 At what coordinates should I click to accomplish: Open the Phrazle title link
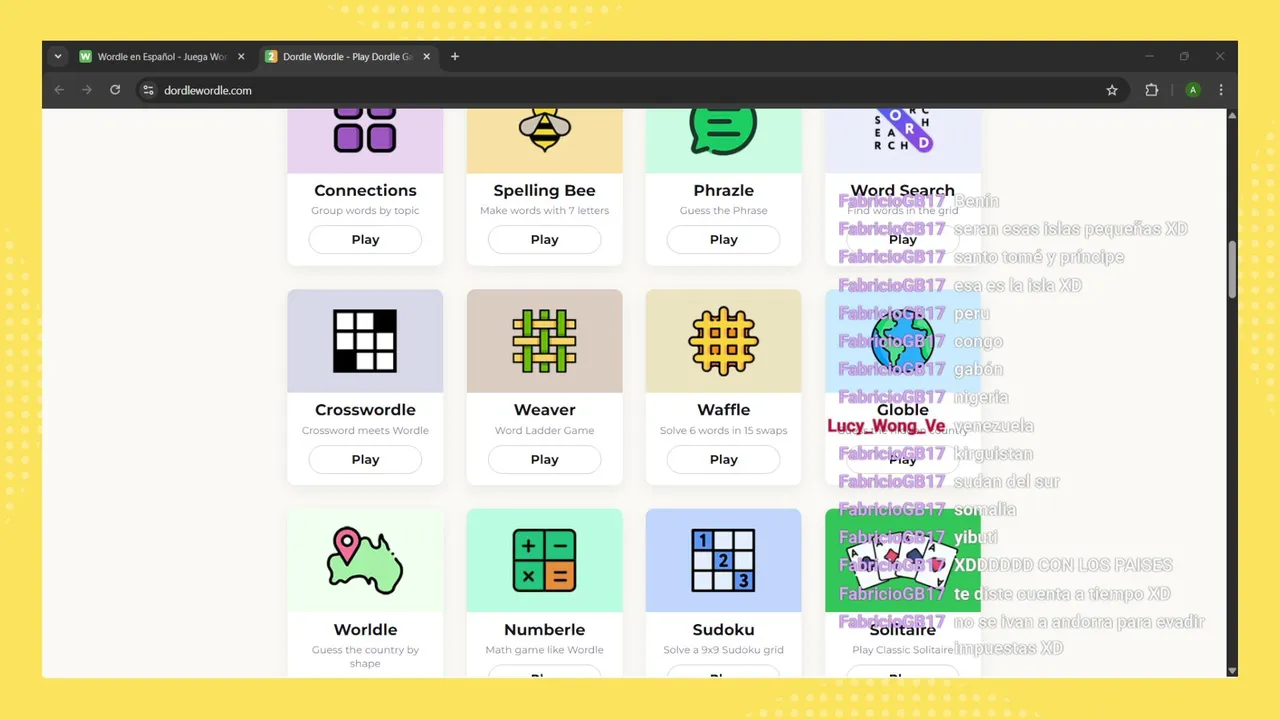point(724,190)
